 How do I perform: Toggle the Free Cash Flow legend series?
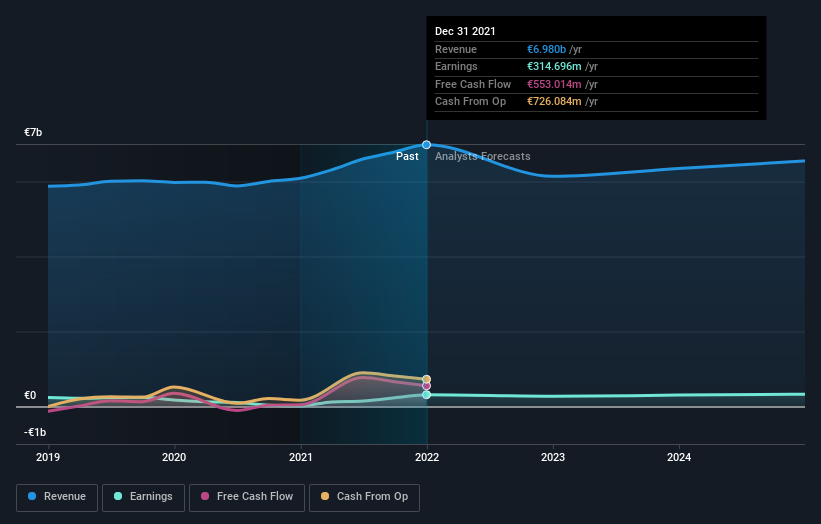(247, 497)
